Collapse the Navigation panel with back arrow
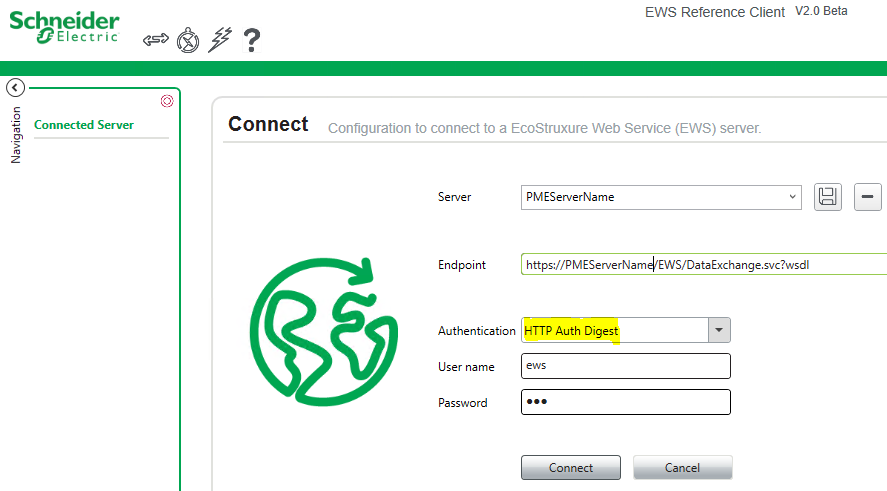The width and height of the screenshot is (887, 491). [x=15, y=88]
